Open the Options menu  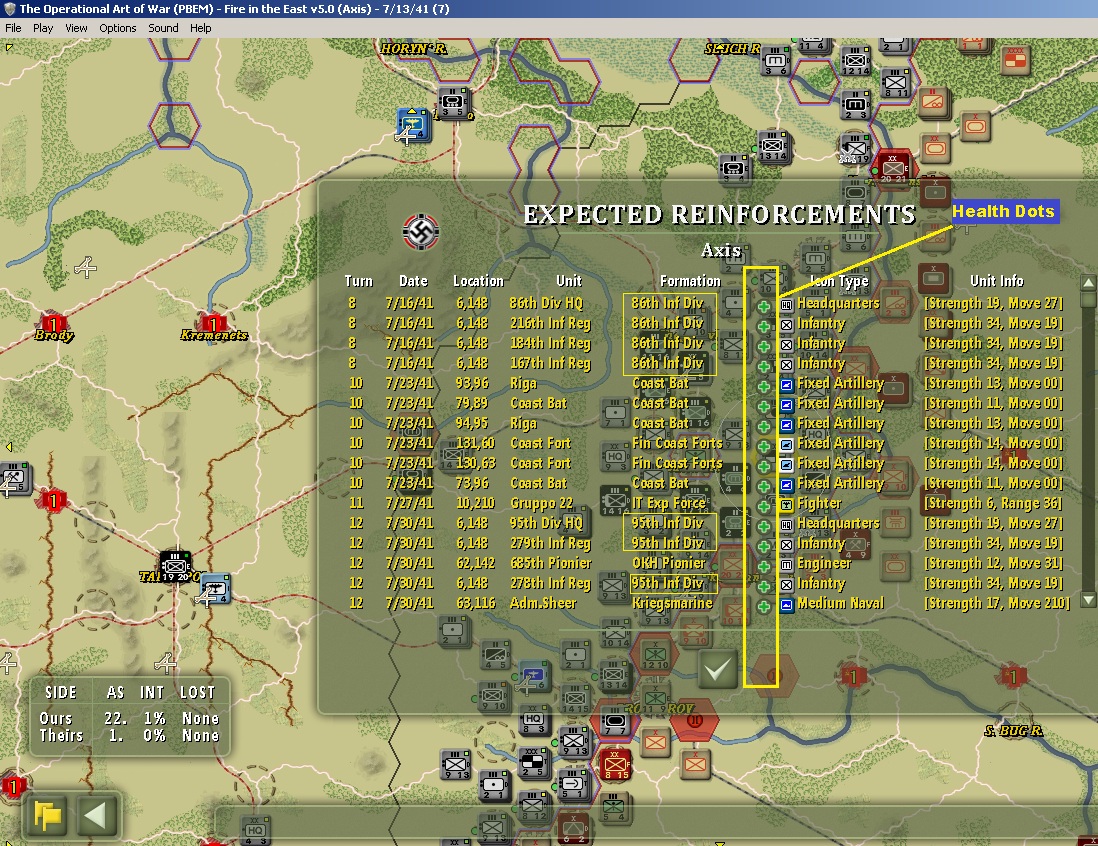(x=118, y=28)
